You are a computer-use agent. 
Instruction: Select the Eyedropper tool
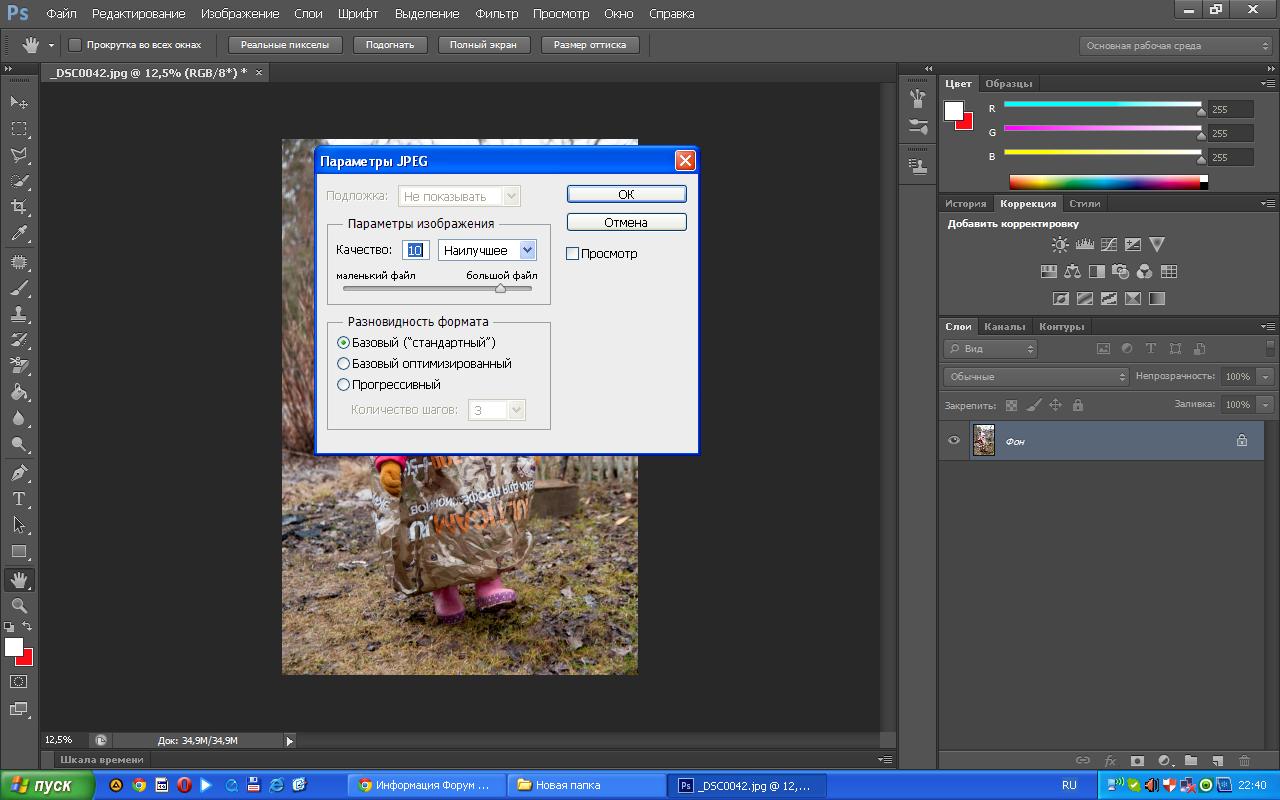pos(19,234)
